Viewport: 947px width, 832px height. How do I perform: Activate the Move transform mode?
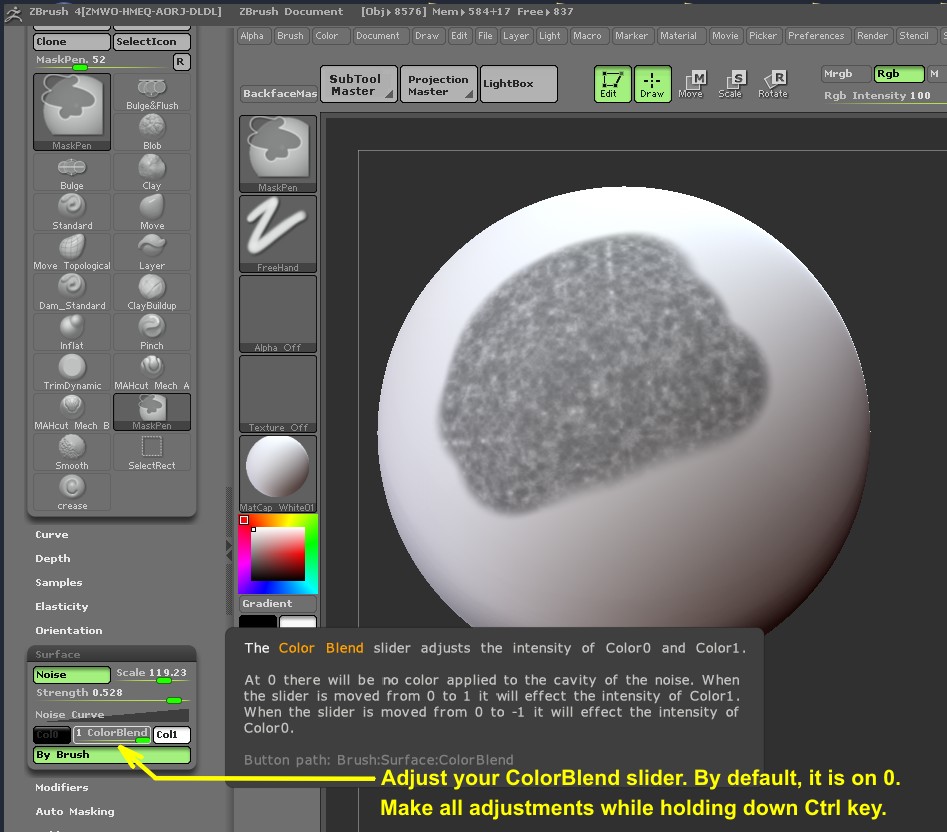pyautogui.click(x=691, y=84)
